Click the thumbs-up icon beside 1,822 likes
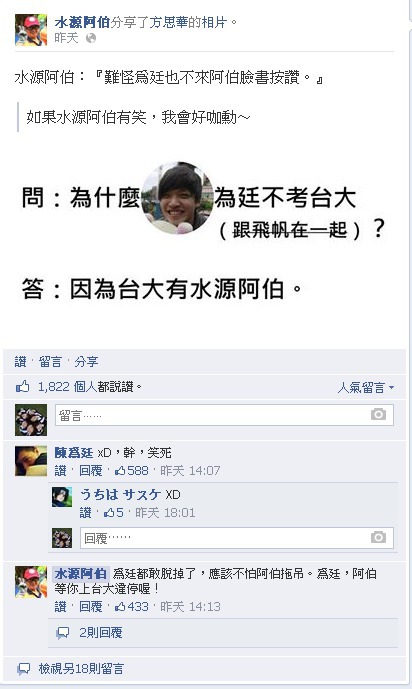This screenshot has width=412, height=689. 22,387
